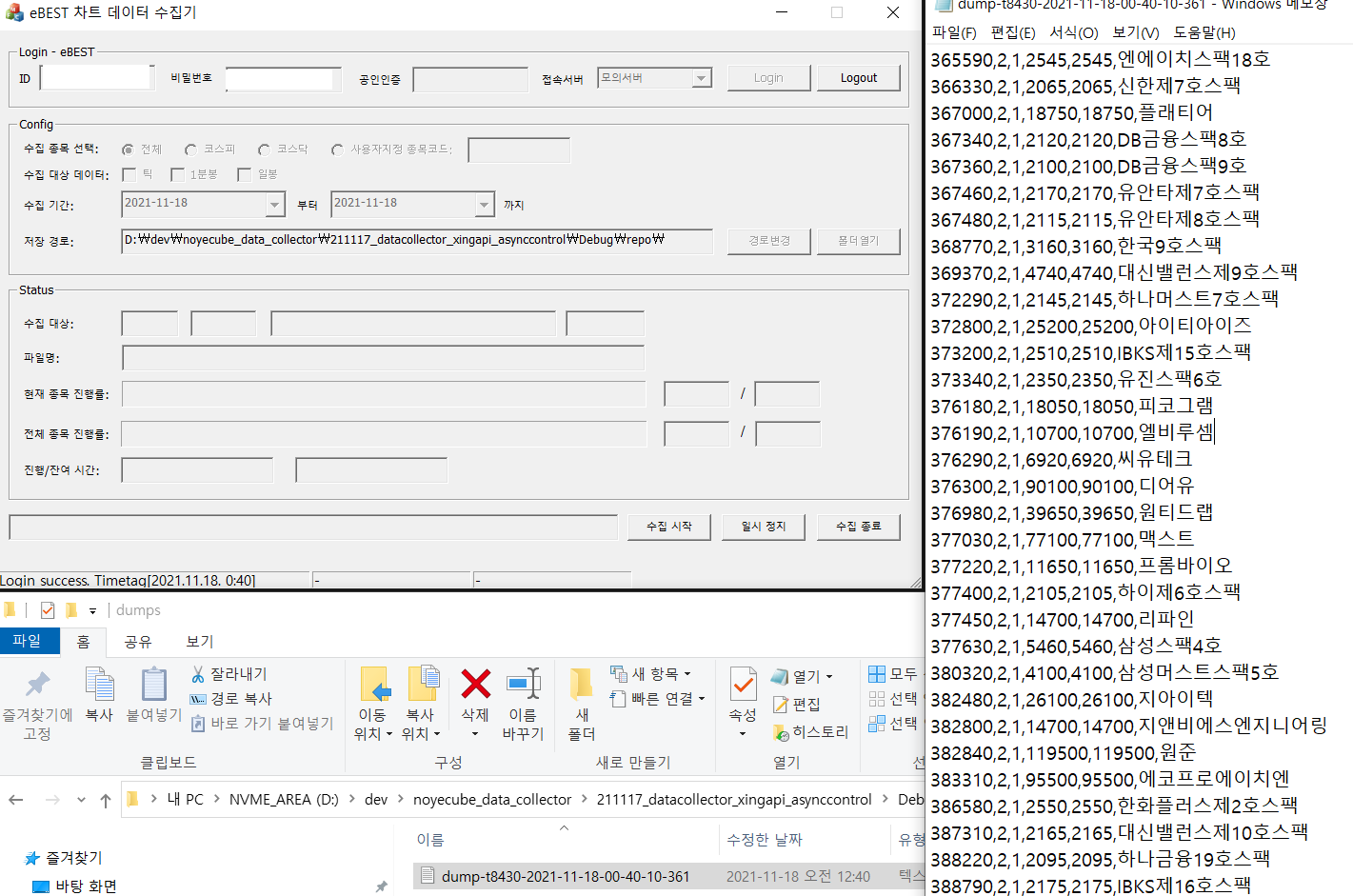Click the 현재 종목 진행률 progress bar
This screenshot has height=896, width=1353.
385,394
